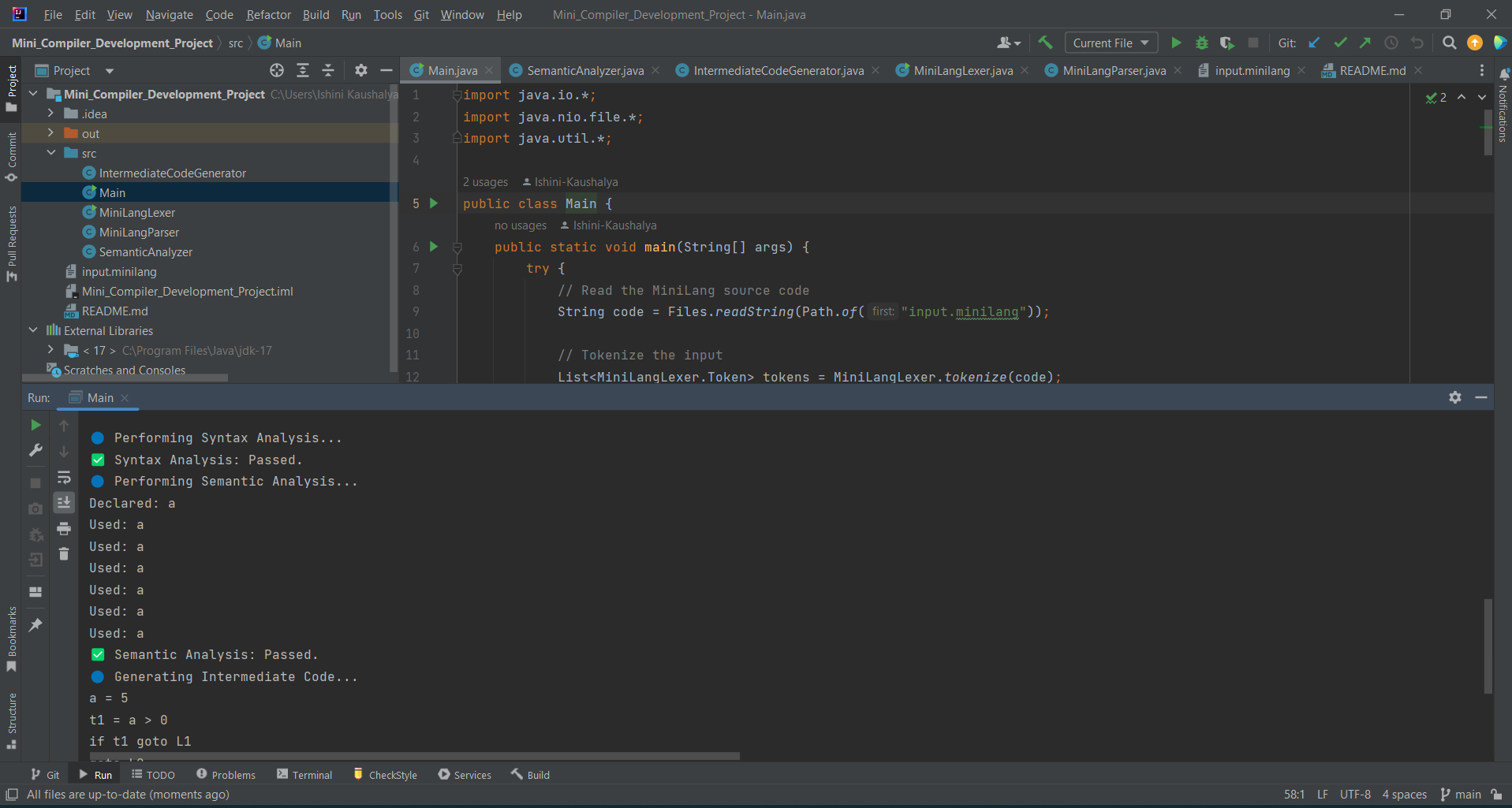
Task: Toggle the Structure sidebar button
Action: tap(11, 720)
